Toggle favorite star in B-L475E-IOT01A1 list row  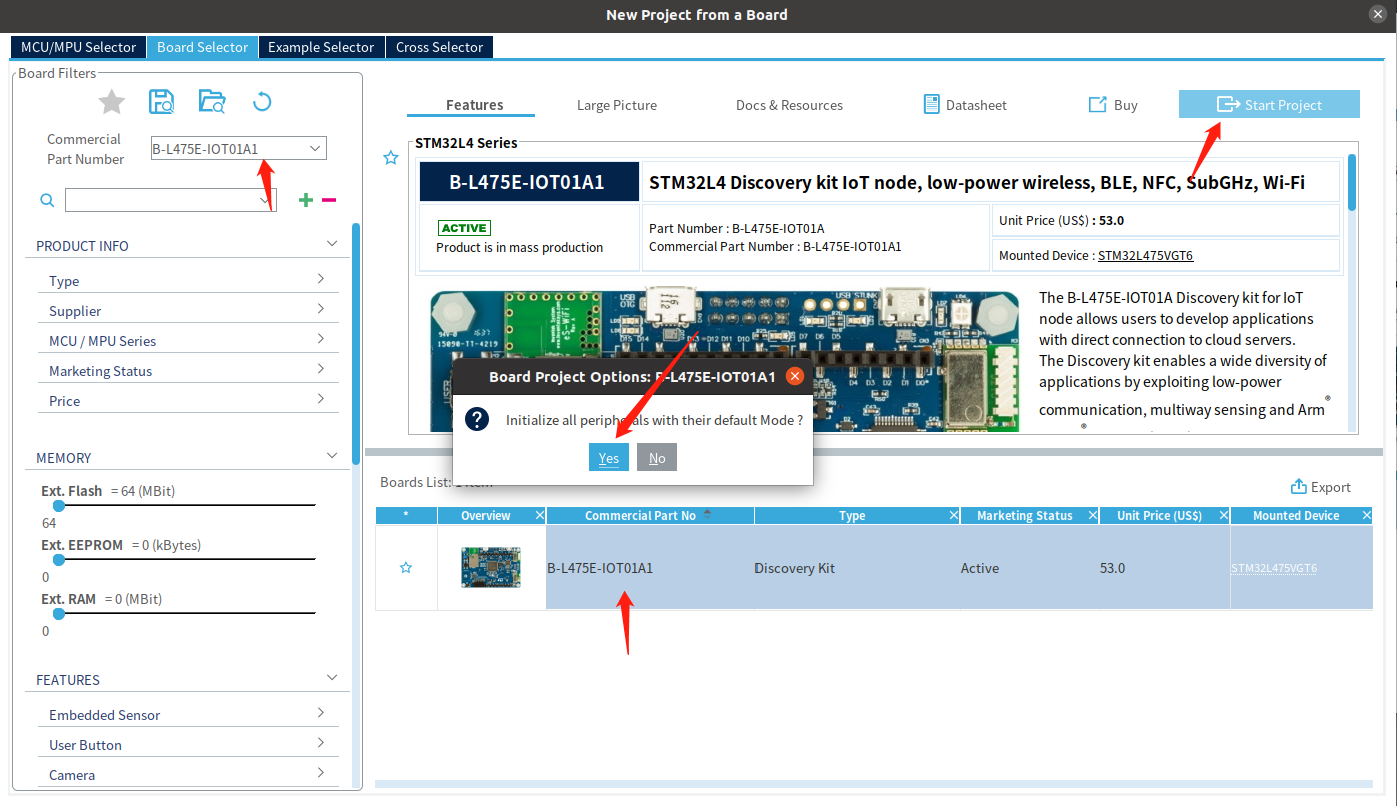tap(406, 567)
